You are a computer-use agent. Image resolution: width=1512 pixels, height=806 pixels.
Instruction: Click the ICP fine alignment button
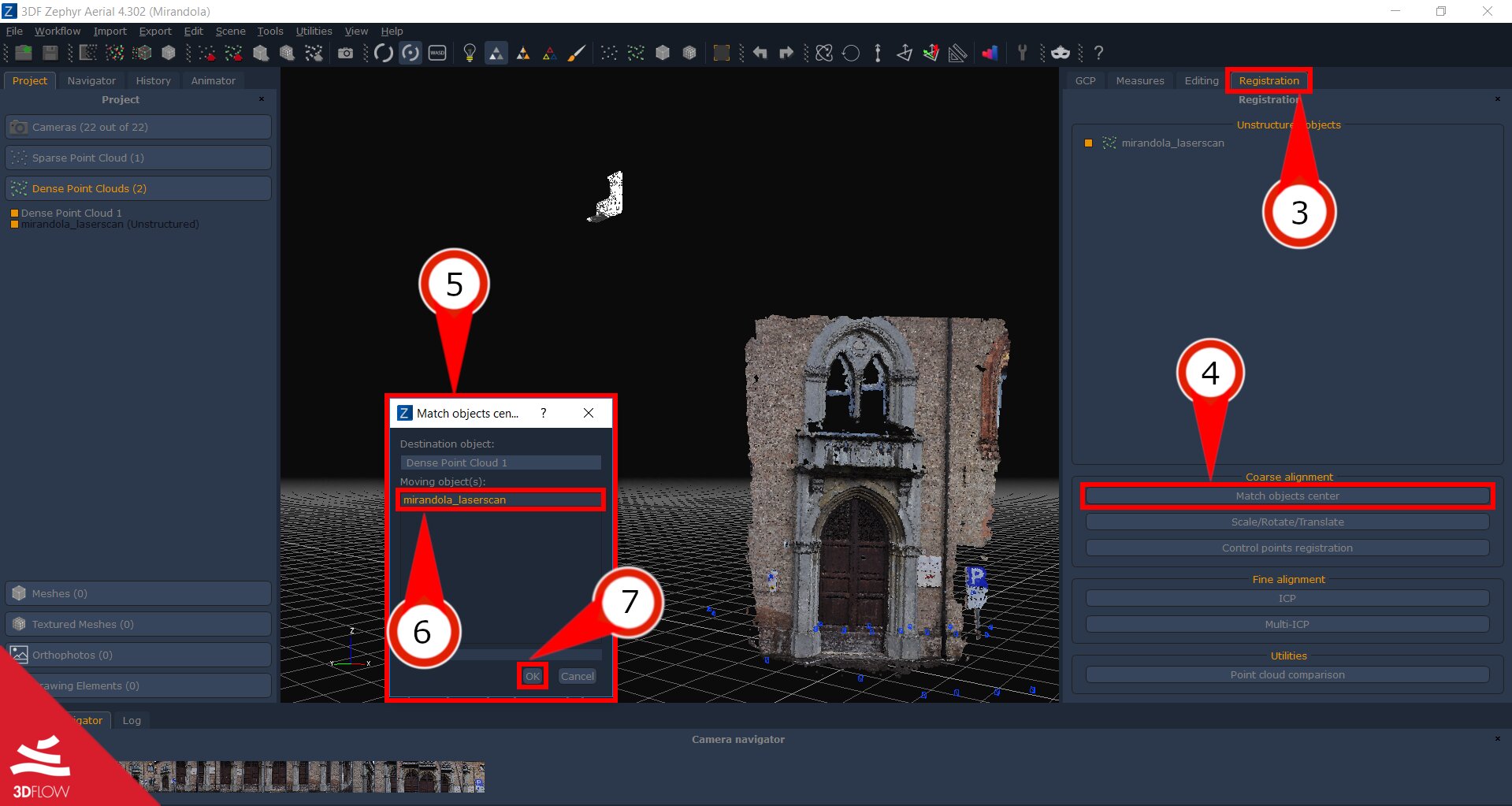[x=1287, y=598]
